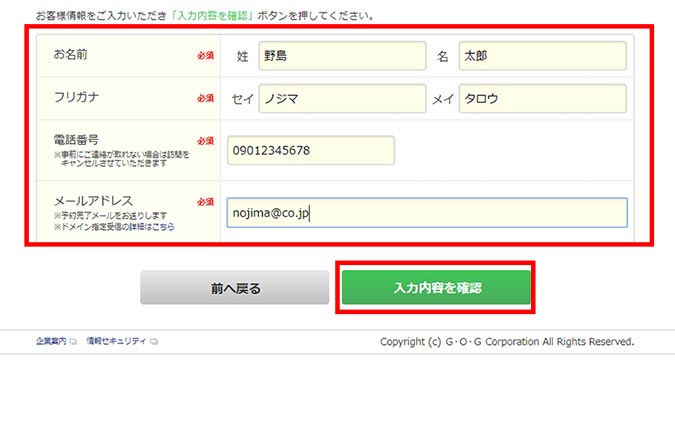Click the external link icon beside 情報セキュリティ
Image resolution: width=675 pixels, height=422 pixels.
coord(154,341)
